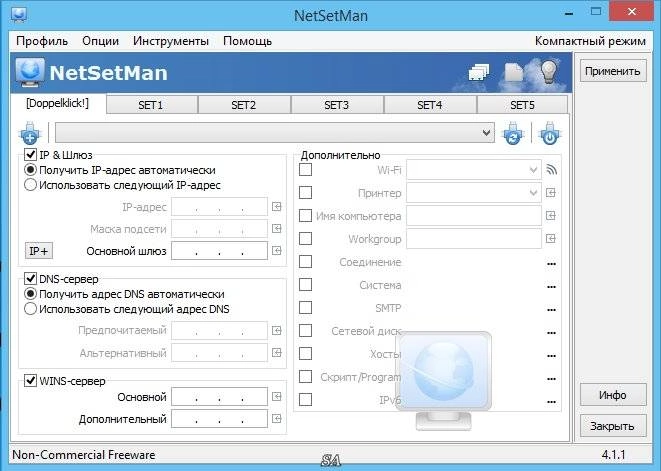The height and width of the screenshot is (471, 661).
Task: Switch to the SET3 tab
Action: pos(337,105)
